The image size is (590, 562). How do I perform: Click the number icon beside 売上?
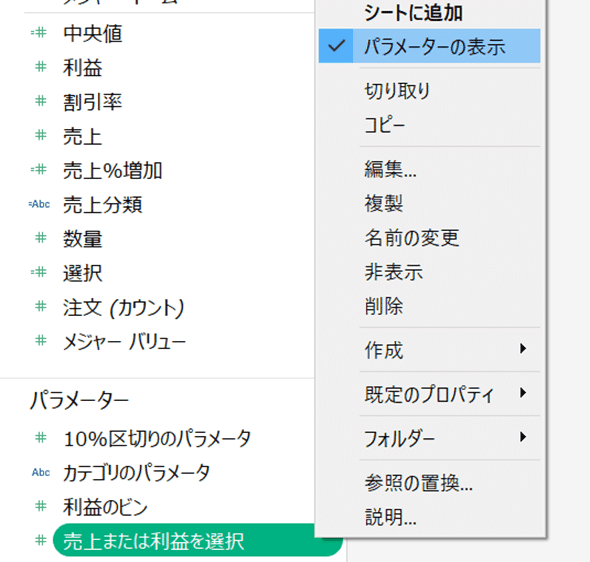pos(41,135)
